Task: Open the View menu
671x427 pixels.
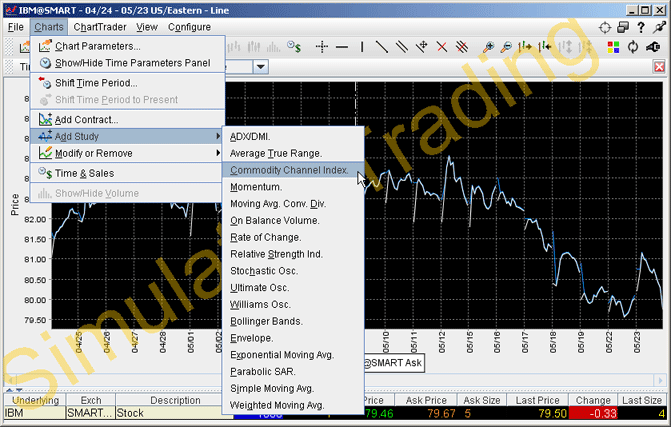Action: click(147, 27)
